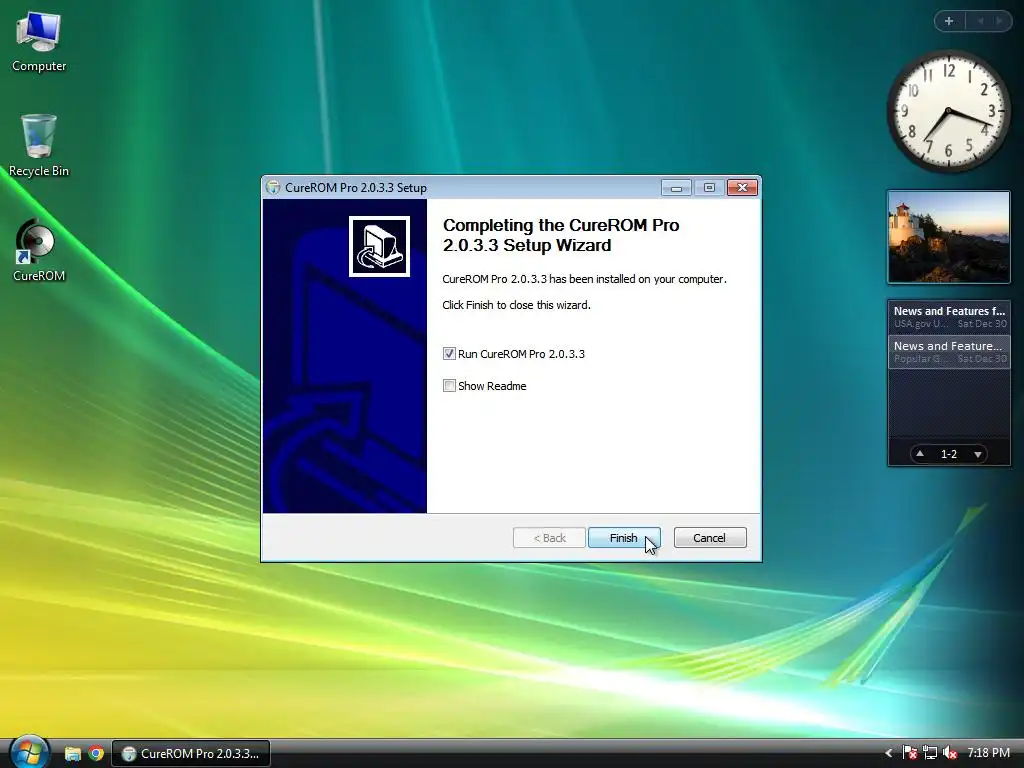Launch Chrome from quick launch

[x=96, y=754]
